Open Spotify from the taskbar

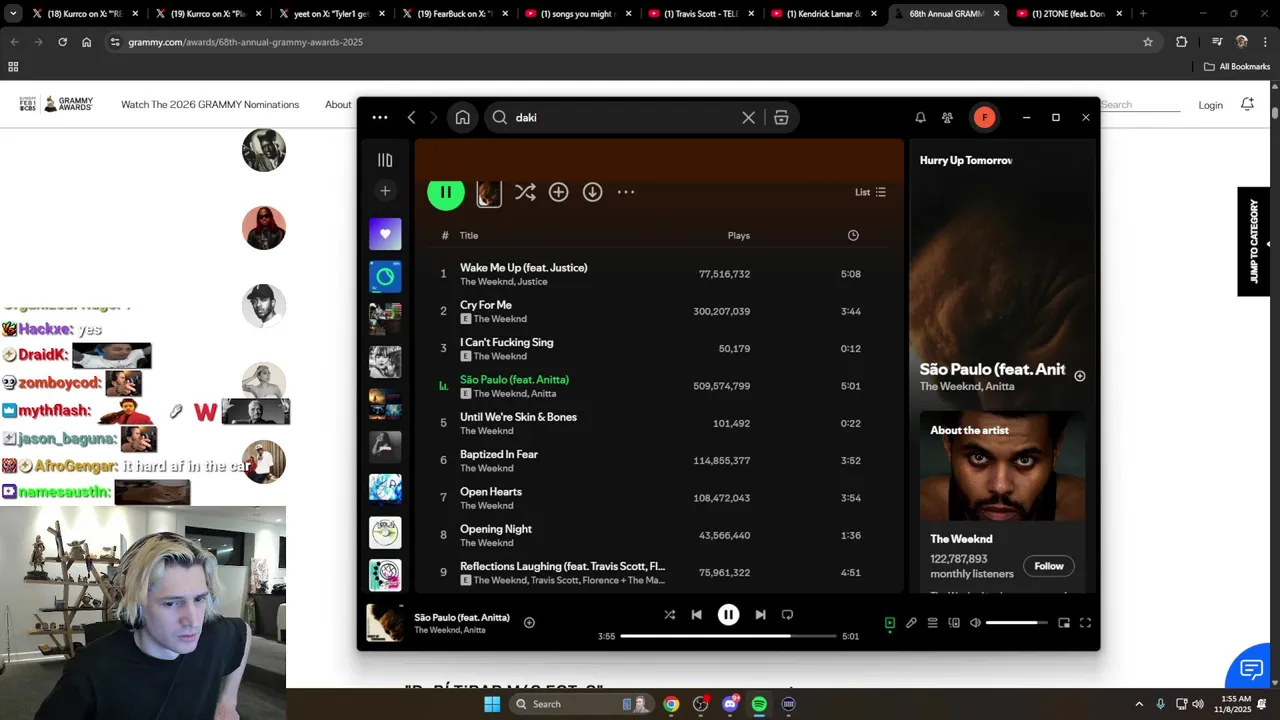pos(759,704)
